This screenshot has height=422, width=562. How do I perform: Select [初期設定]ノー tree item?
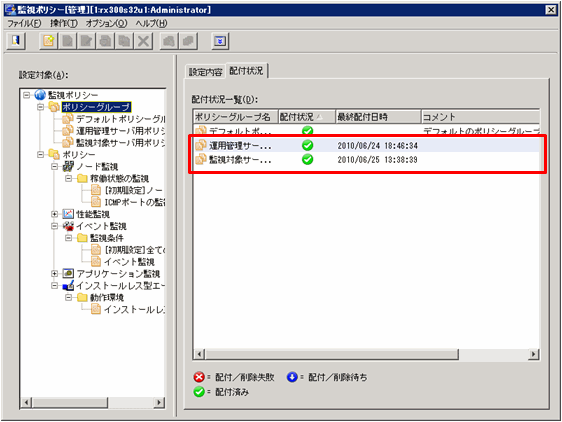(x=134, y=190)
